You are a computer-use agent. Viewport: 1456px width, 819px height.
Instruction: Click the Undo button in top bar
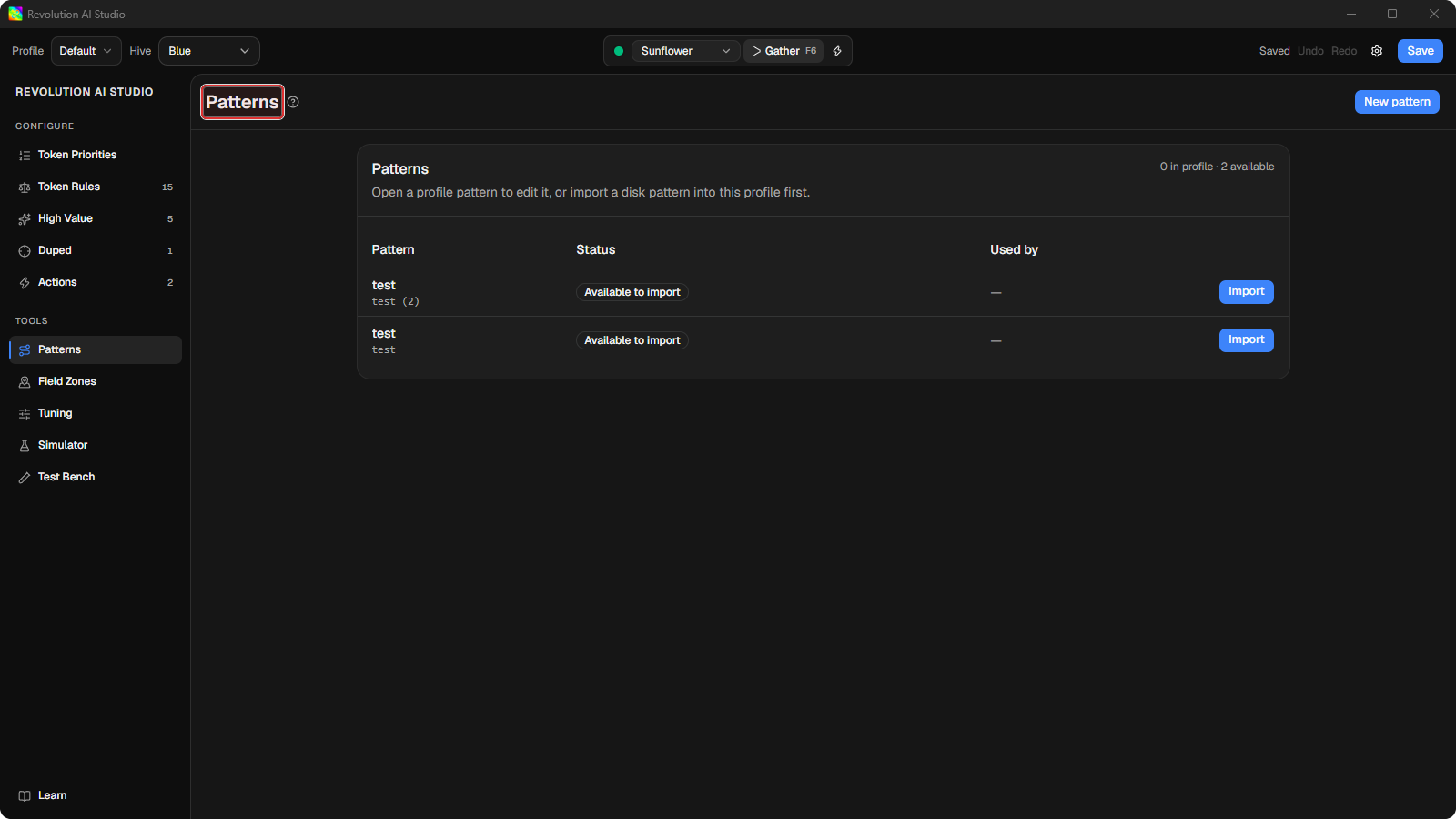pyautogui.click(x=1310, y=51)
